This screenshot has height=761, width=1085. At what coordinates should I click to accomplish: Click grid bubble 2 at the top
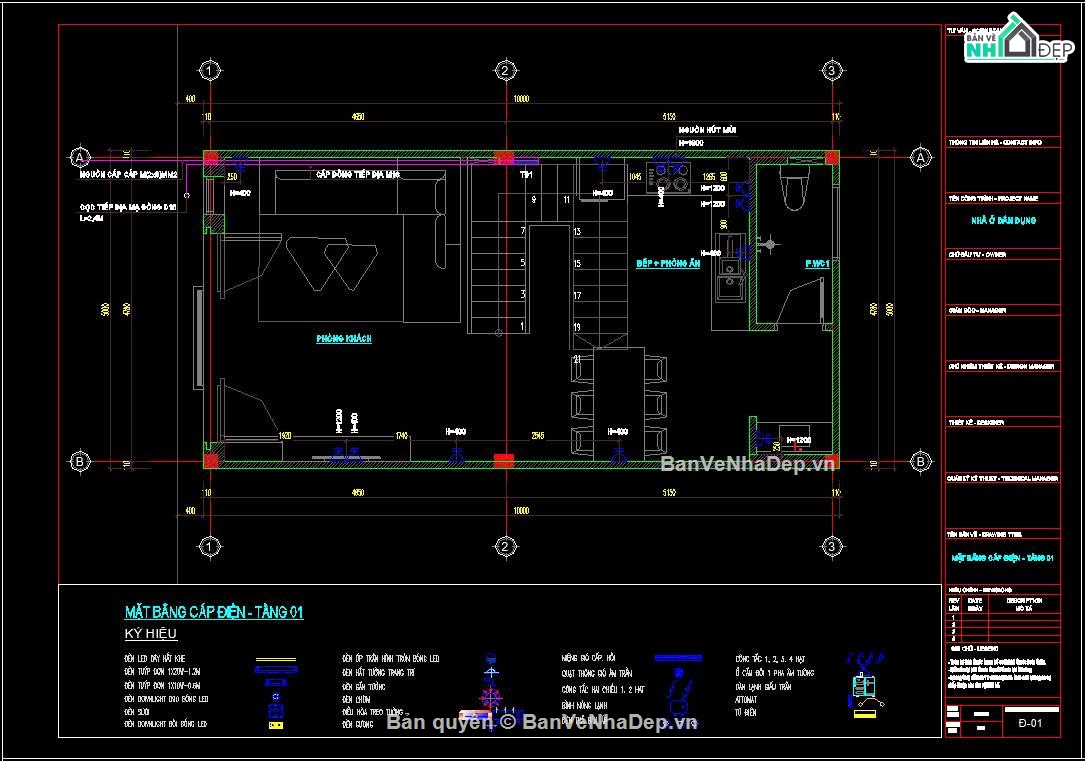[505, 71]
